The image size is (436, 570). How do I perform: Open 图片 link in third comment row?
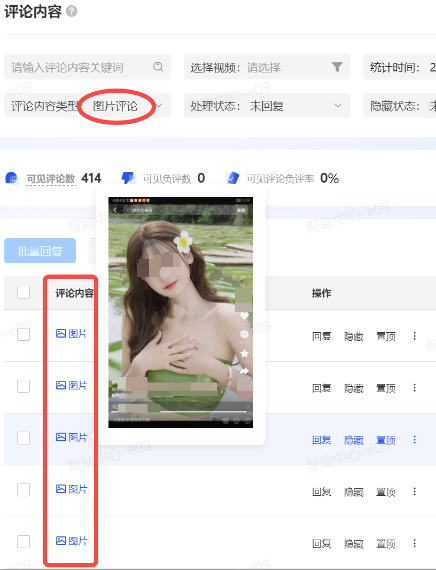click(72, 437)
